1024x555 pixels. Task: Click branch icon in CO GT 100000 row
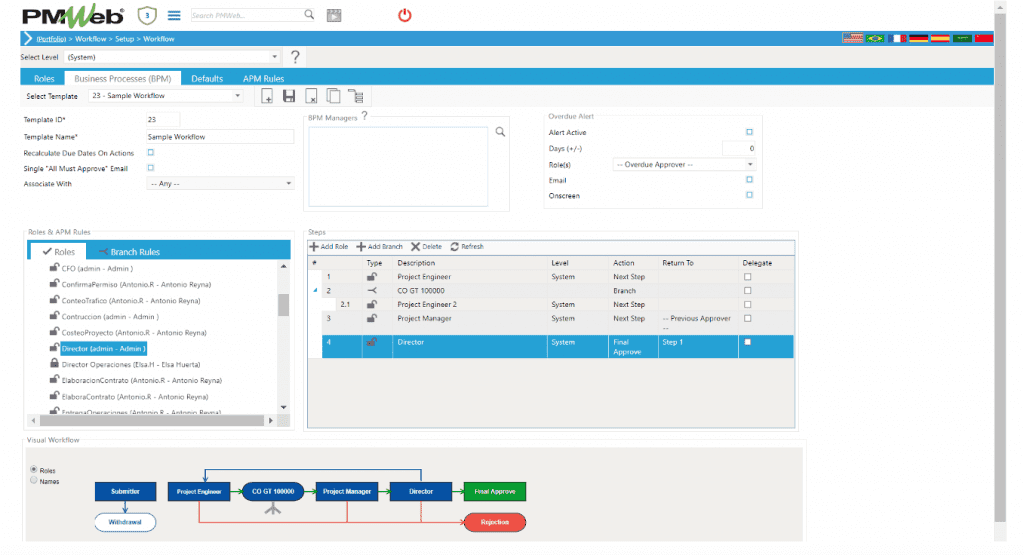(372, 291)
